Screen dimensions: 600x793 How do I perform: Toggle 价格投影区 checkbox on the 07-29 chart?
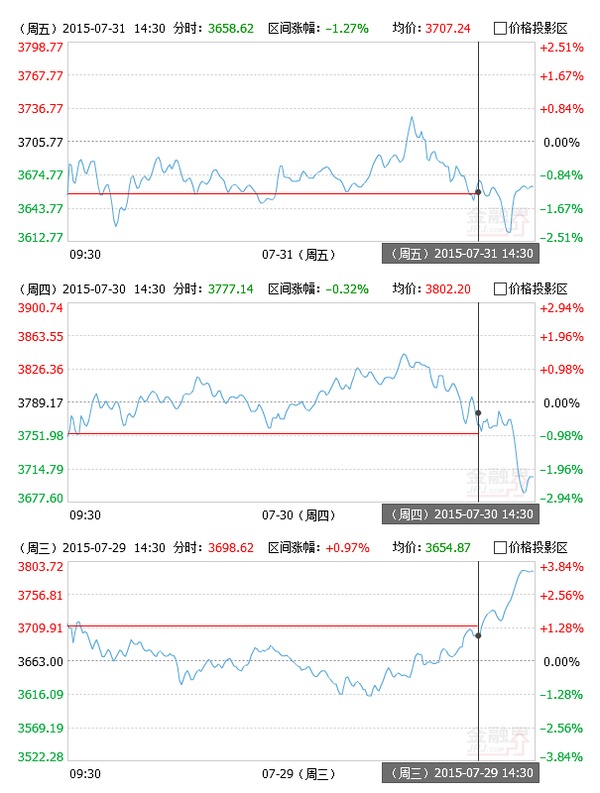tap(500, 548)
